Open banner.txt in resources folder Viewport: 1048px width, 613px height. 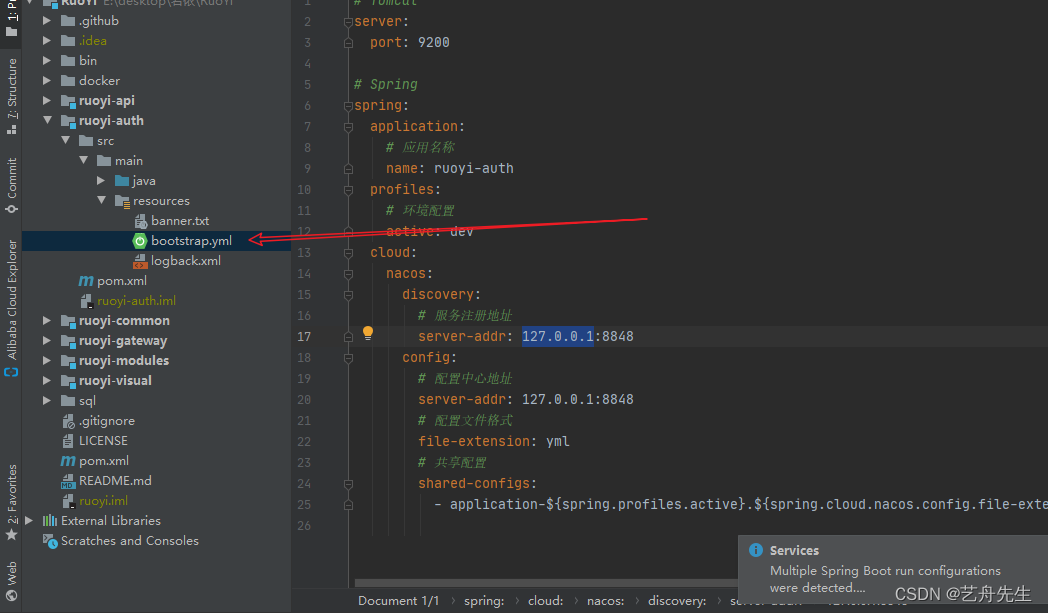pos(179,221)
